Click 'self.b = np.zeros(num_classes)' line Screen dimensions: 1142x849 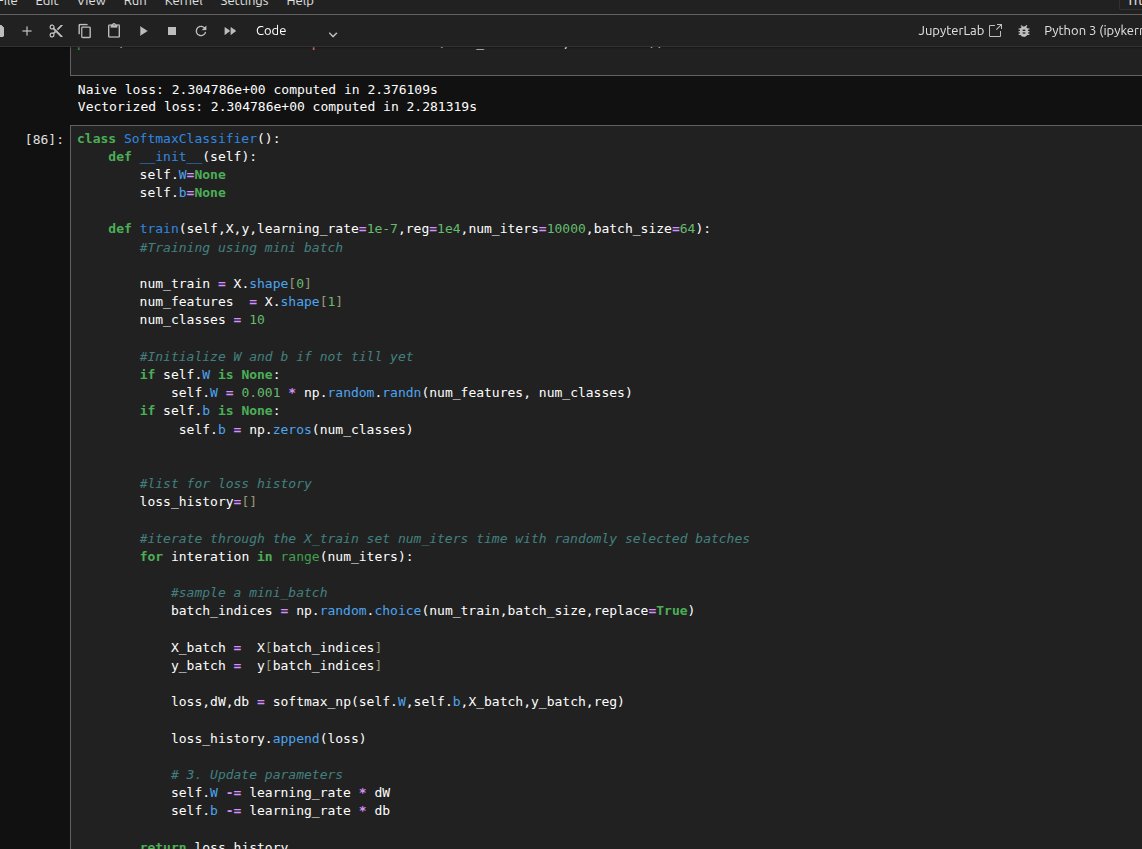tap(296, 430)
